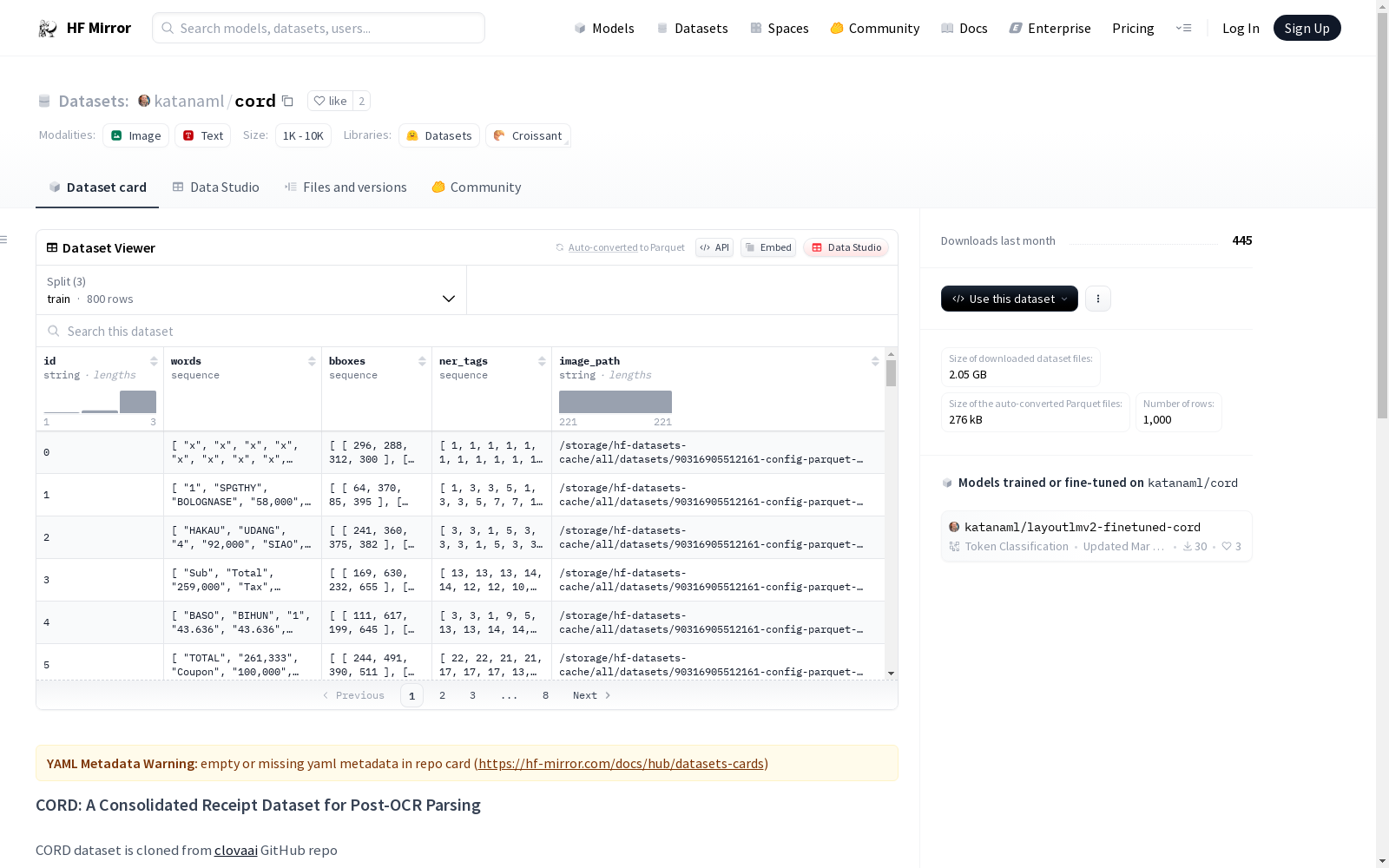
Task: Open Spaces in the top navigation
Action: 780,29
